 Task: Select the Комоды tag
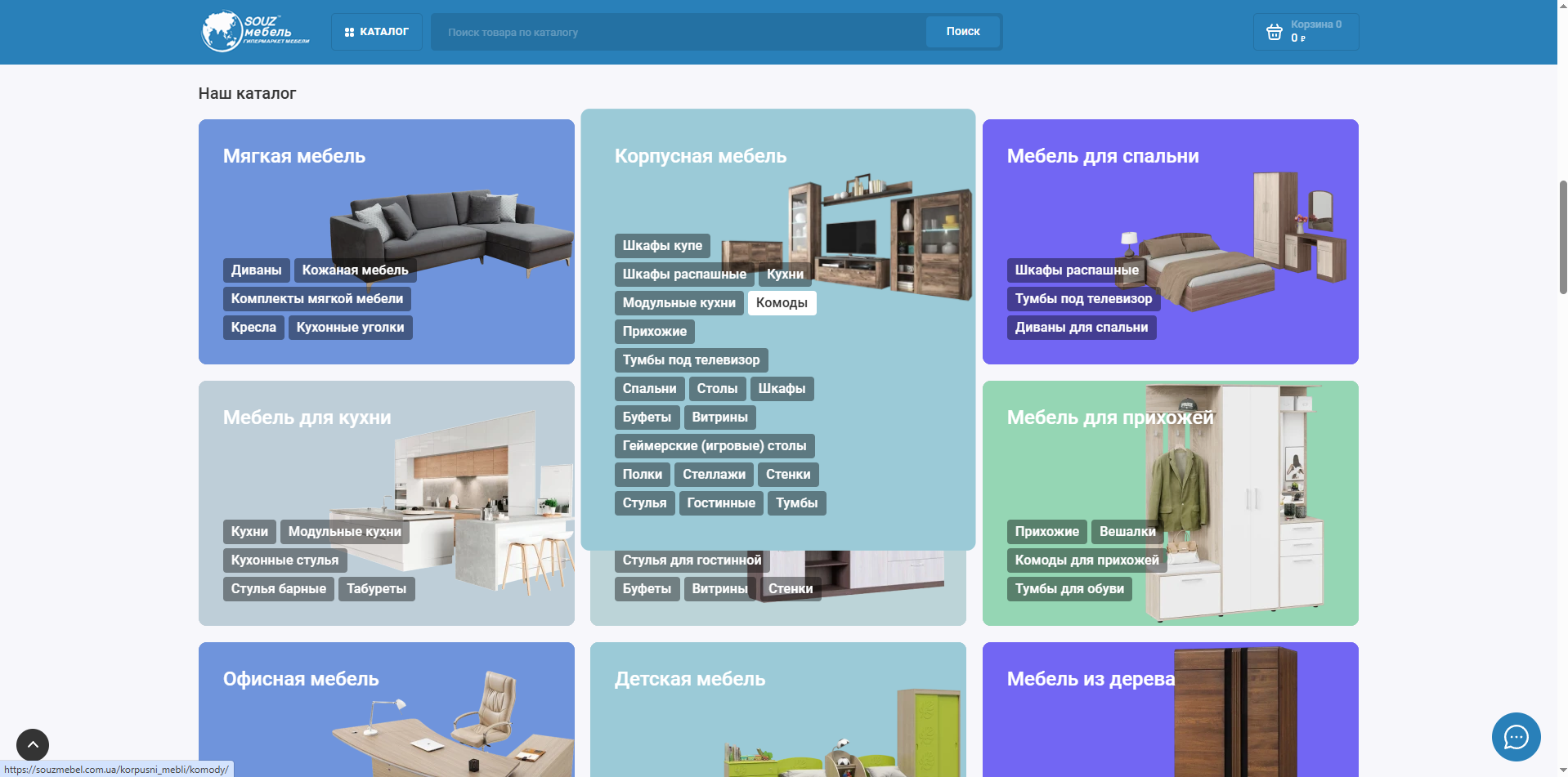point(782,303)
